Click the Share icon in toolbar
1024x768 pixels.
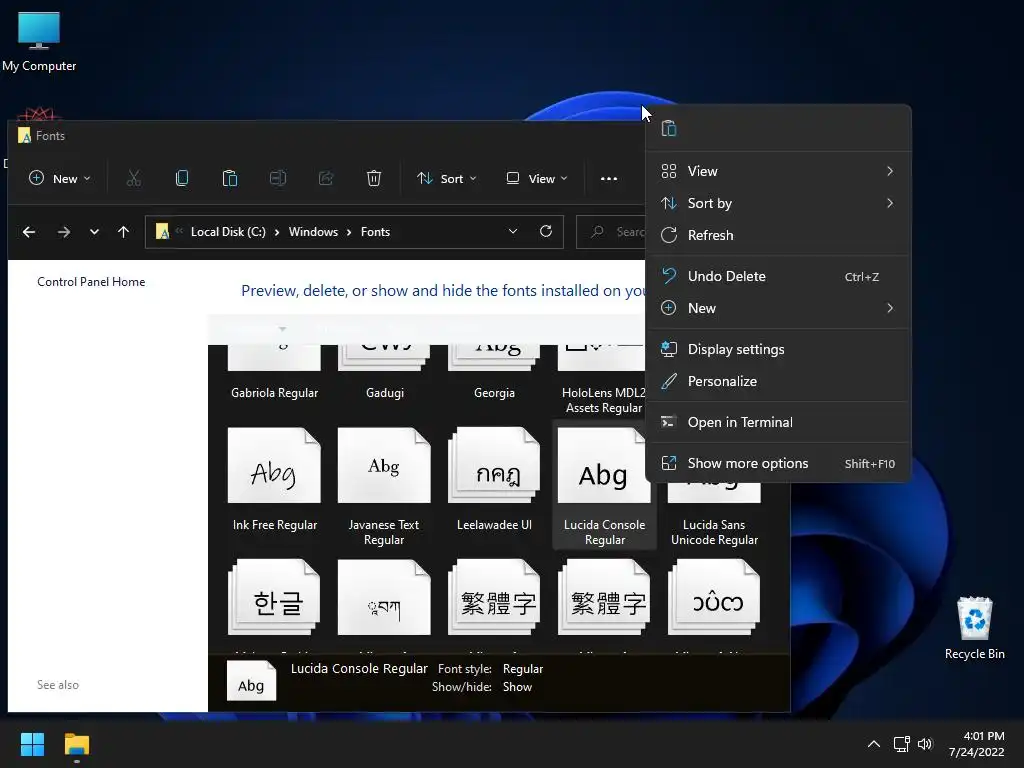point(326,178)
